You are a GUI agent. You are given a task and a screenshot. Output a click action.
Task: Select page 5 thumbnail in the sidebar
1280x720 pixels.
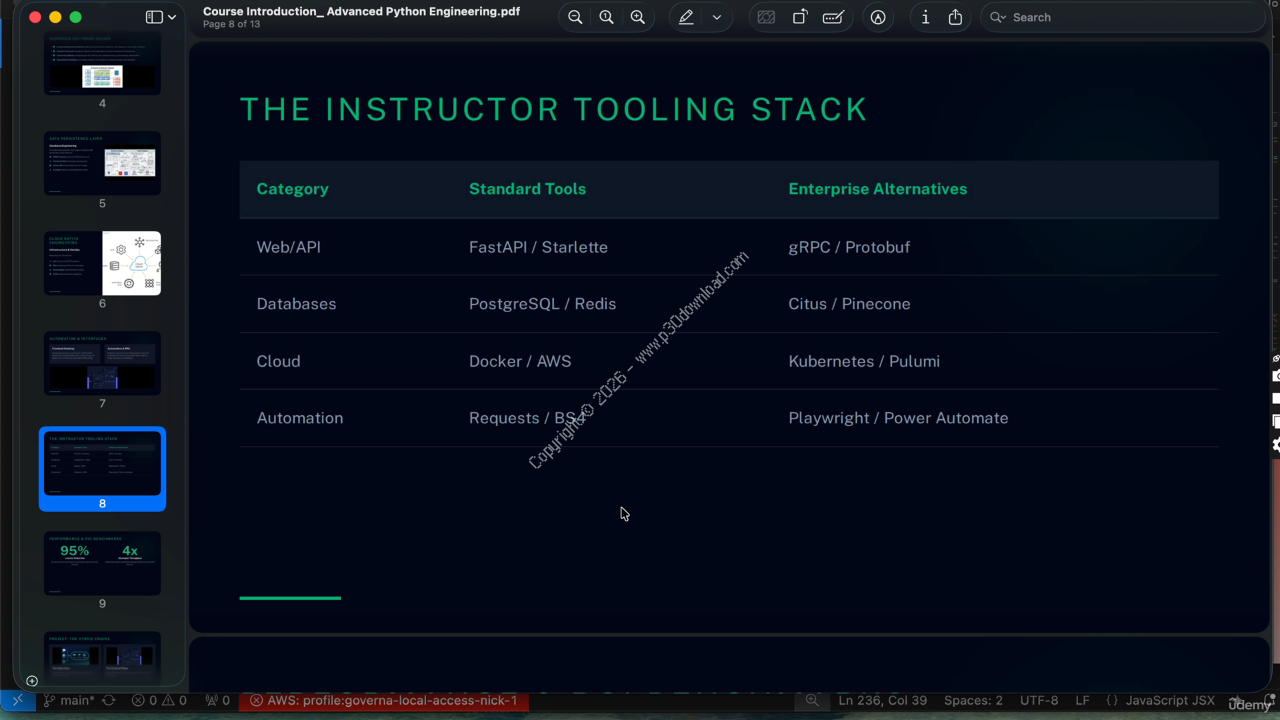coord(102,163)
